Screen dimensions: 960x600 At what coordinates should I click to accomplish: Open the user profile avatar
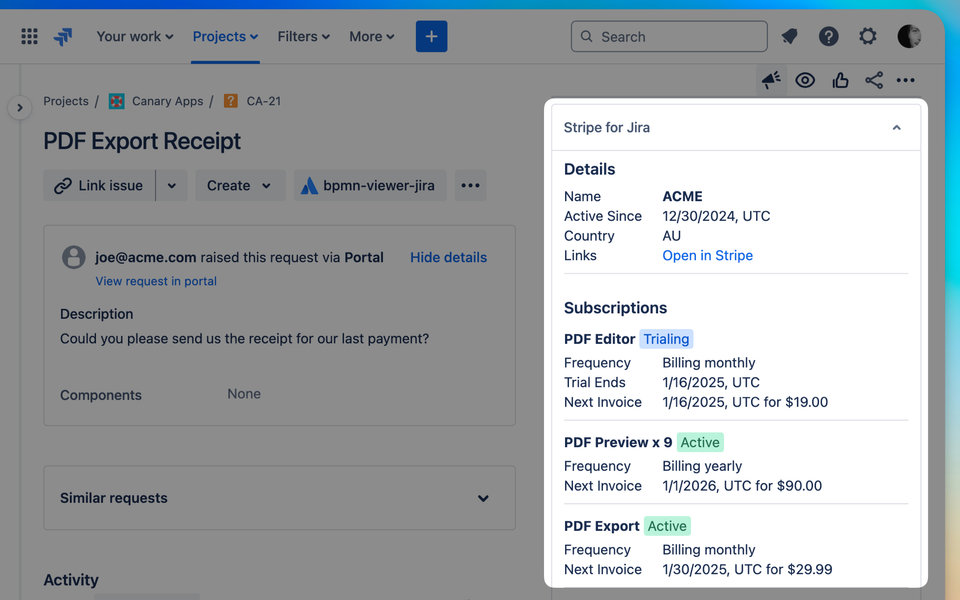[909, 37]
